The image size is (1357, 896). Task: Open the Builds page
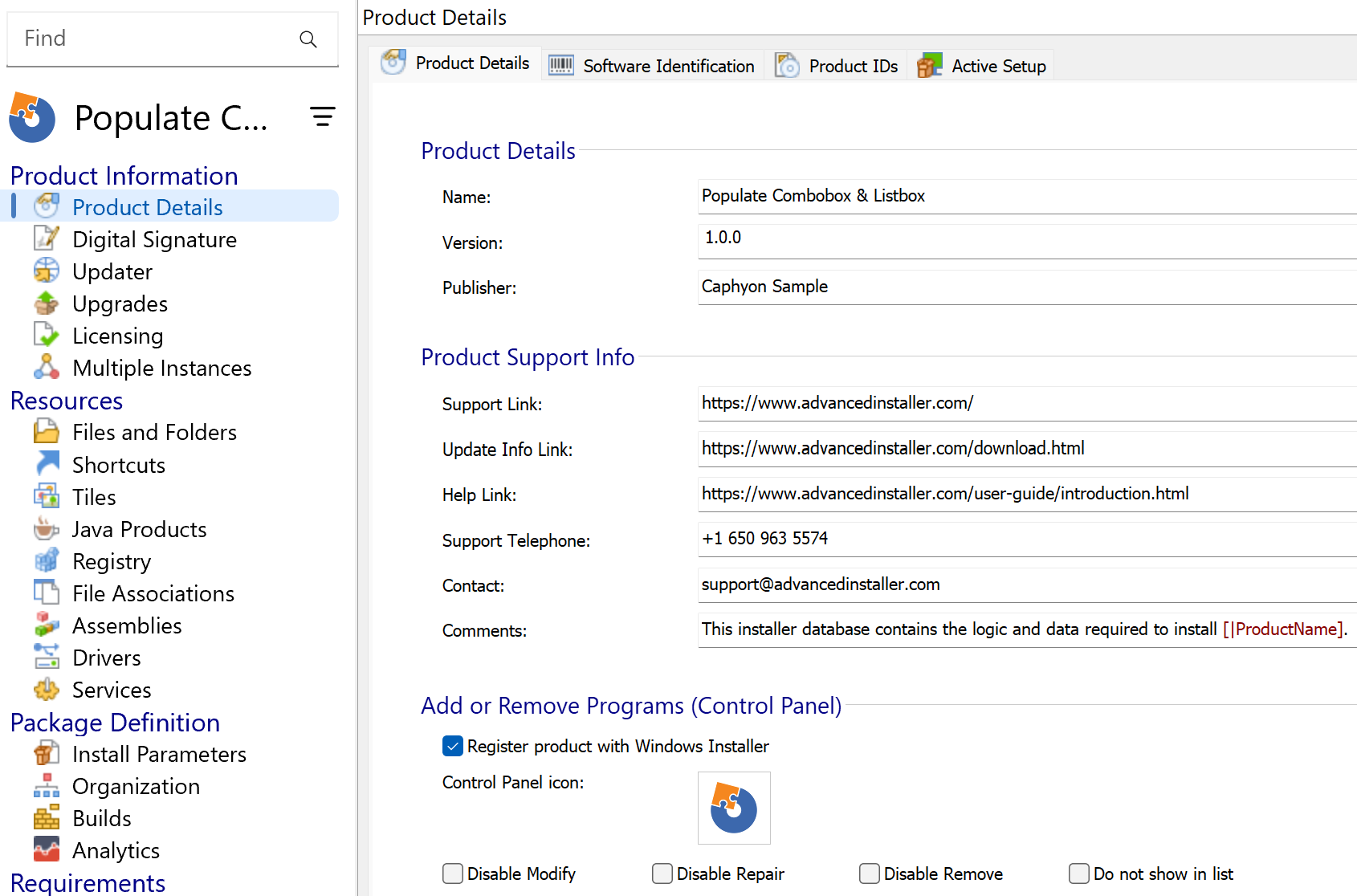[102, 818]
